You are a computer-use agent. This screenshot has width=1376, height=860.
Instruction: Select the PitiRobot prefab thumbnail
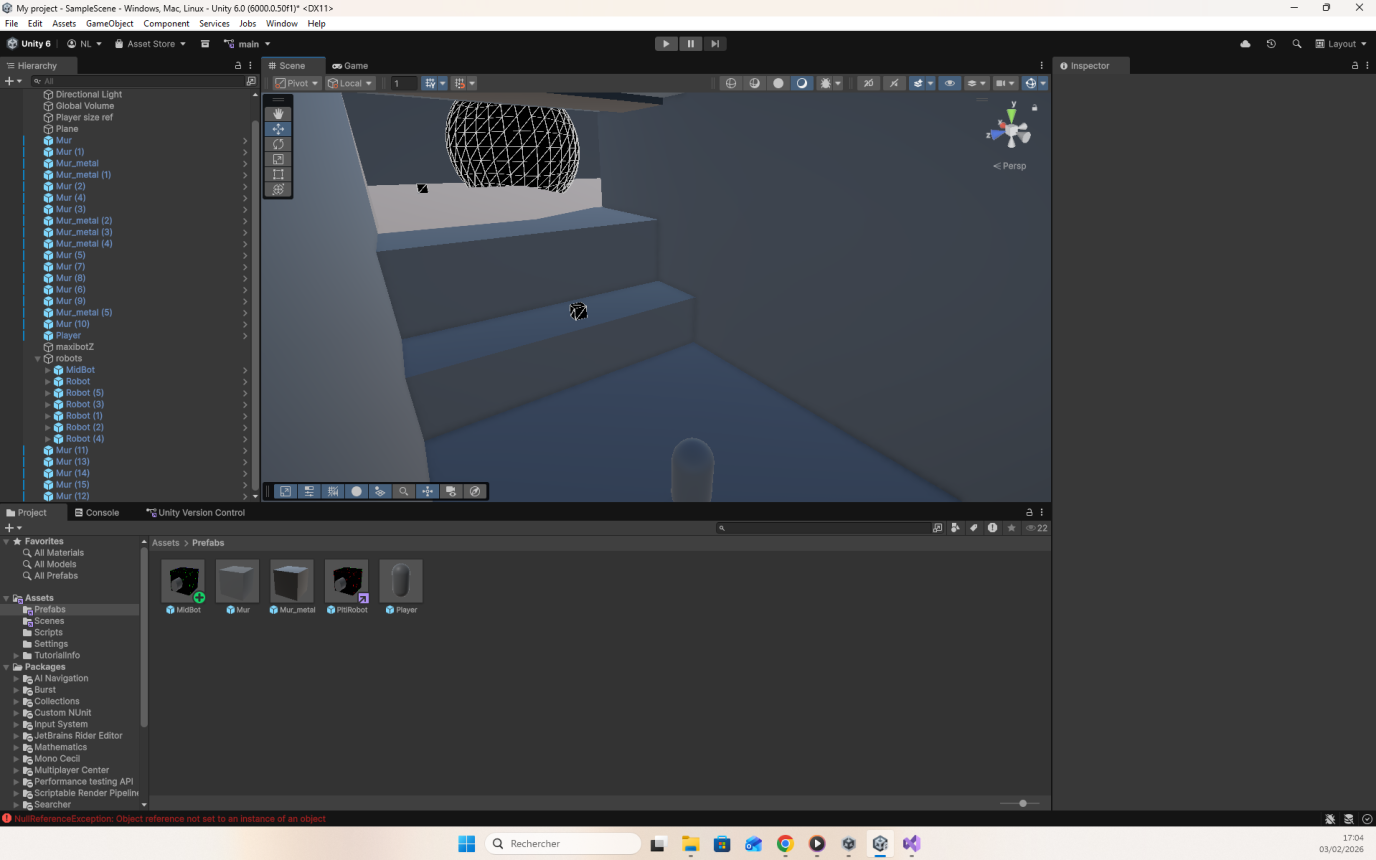pos(346,582)
